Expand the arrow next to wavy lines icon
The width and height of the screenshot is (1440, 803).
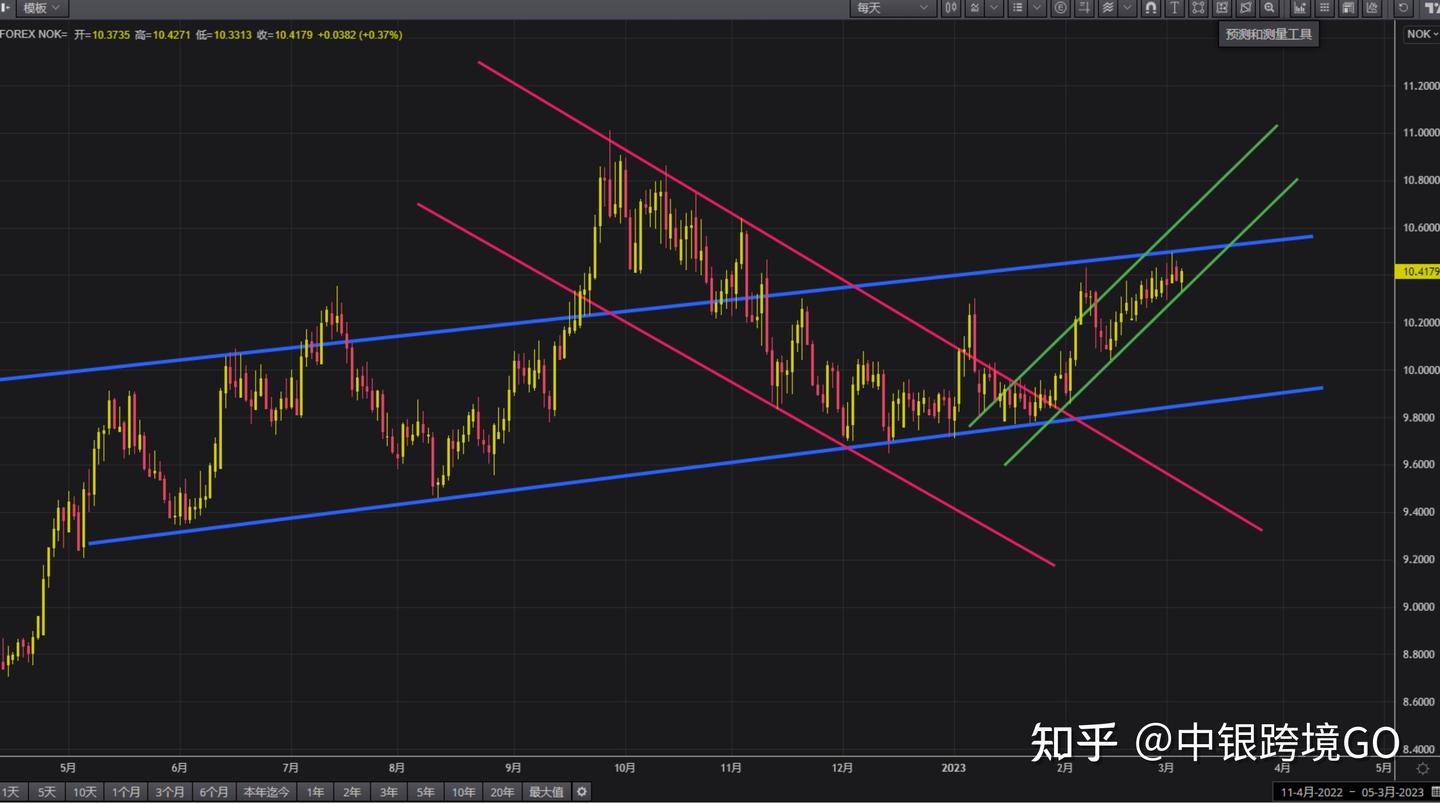click(x=1128, y=8)
